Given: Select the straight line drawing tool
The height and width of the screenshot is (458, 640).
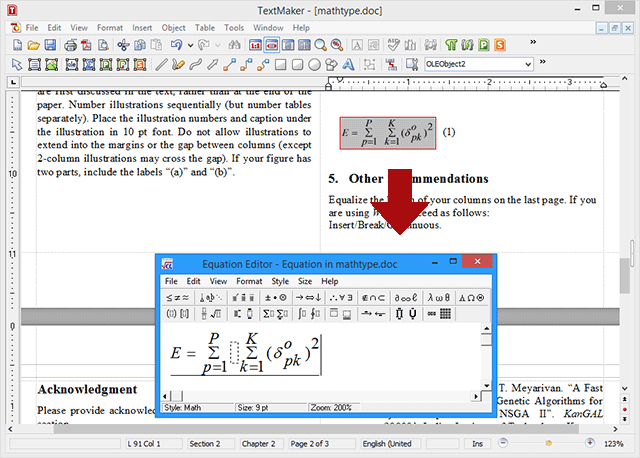Looking at the screenshot, I should tap(161, 64).
